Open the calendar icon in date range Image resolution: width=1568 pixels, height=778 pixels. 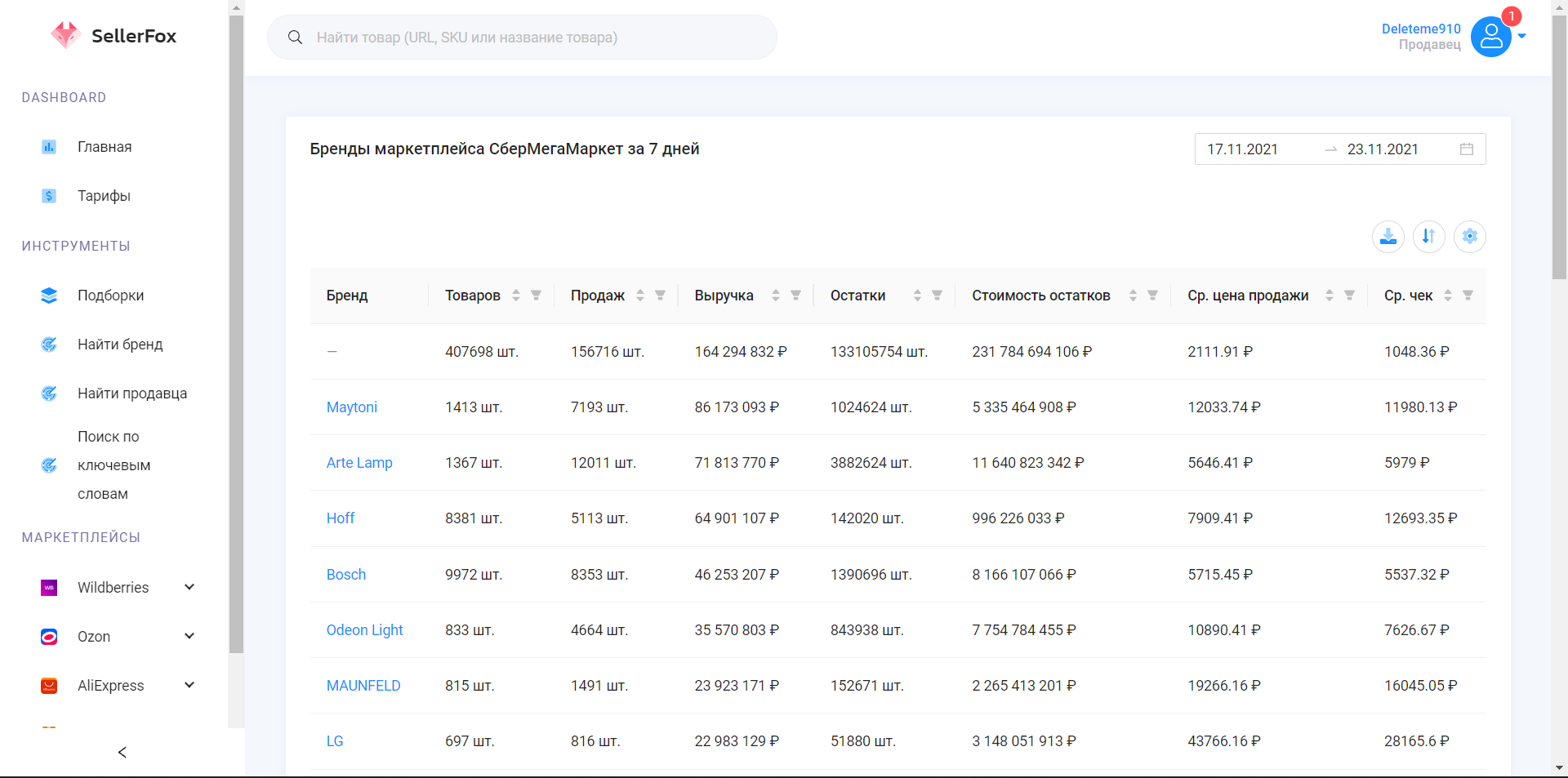click(x=1467, y=149)
